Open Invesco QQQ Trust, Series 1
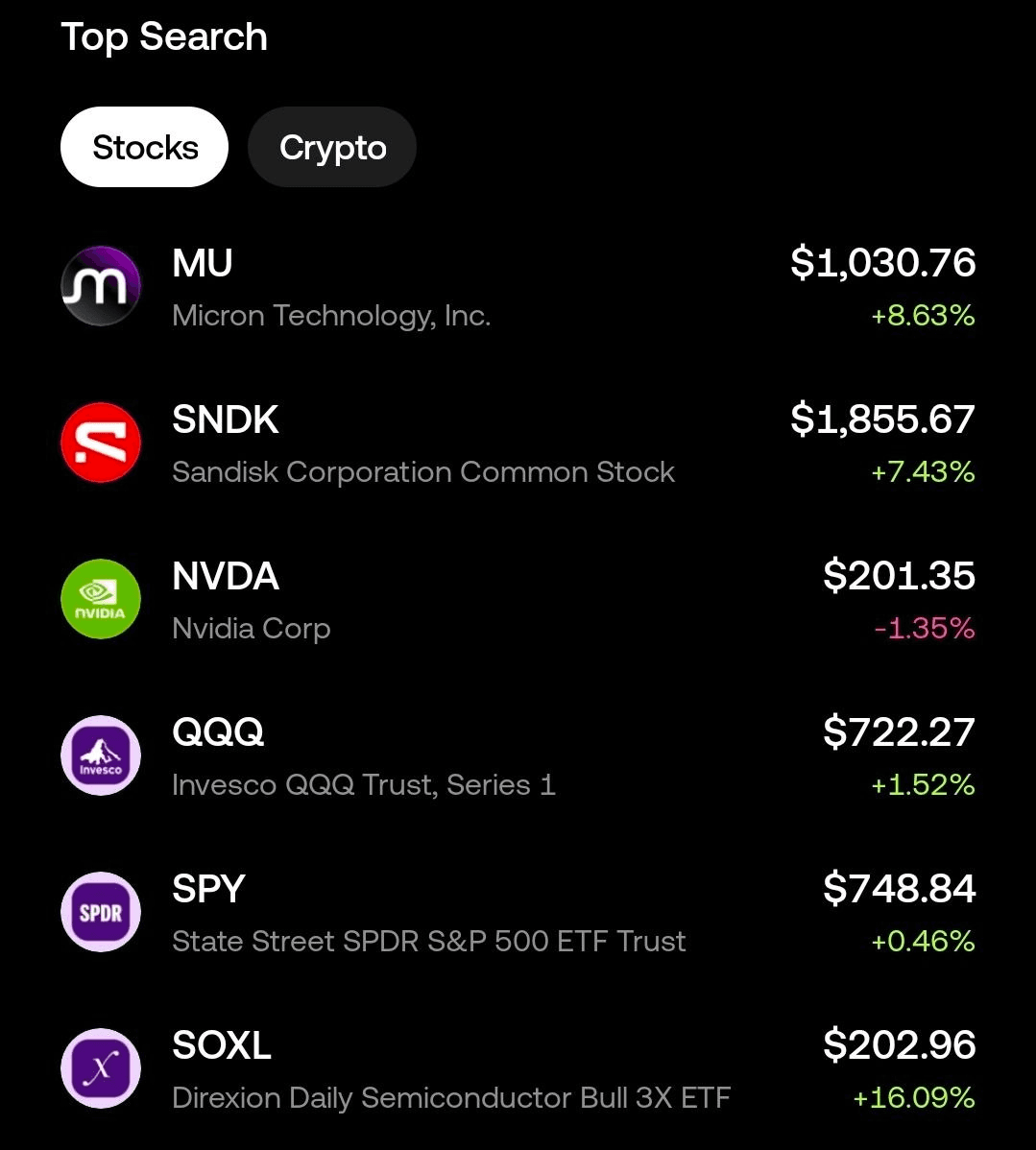1036x1150 pixels. [364, 785]
